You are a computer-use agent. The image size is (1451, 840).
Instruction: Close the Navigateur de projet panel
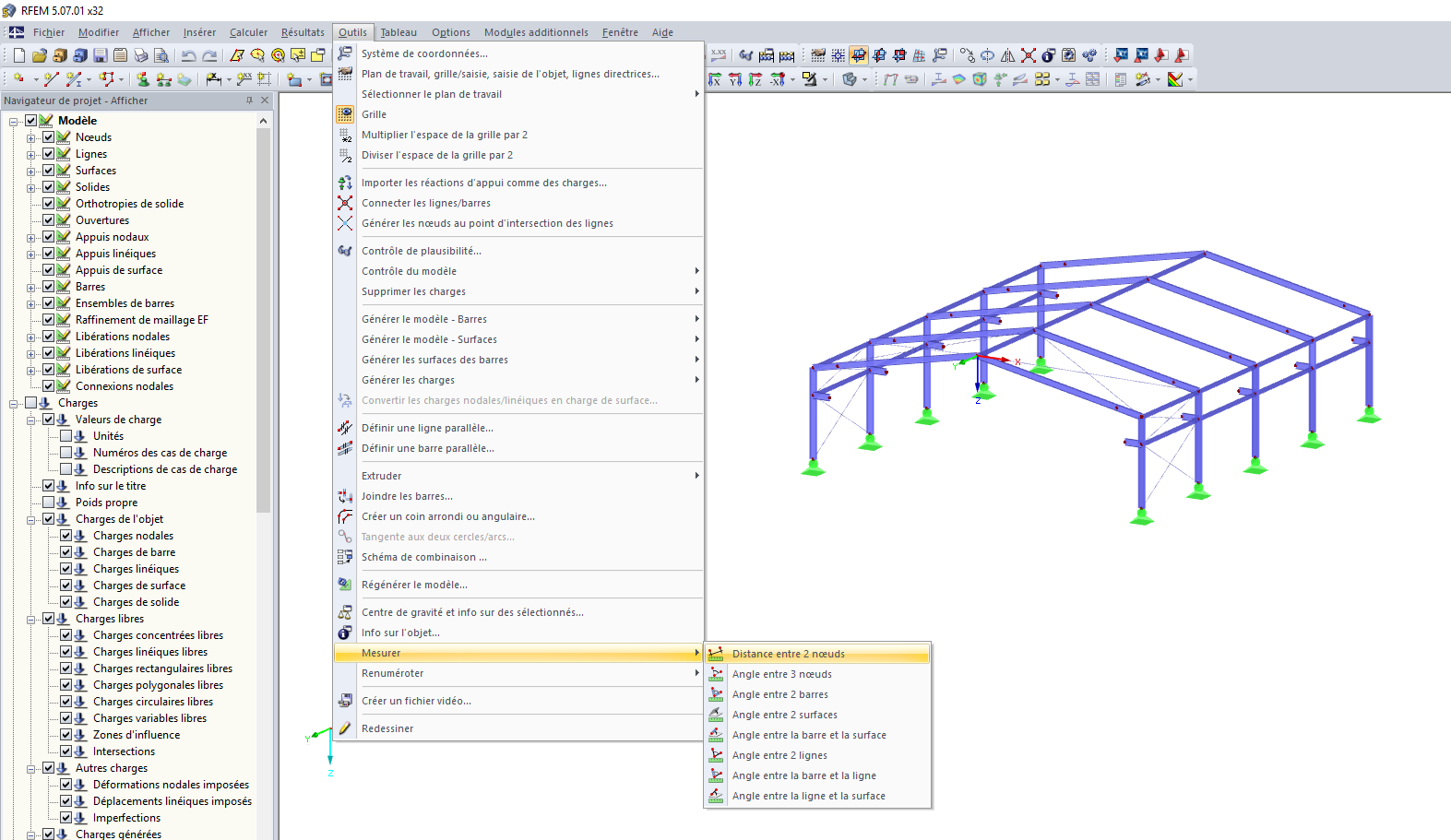(265, 101)
